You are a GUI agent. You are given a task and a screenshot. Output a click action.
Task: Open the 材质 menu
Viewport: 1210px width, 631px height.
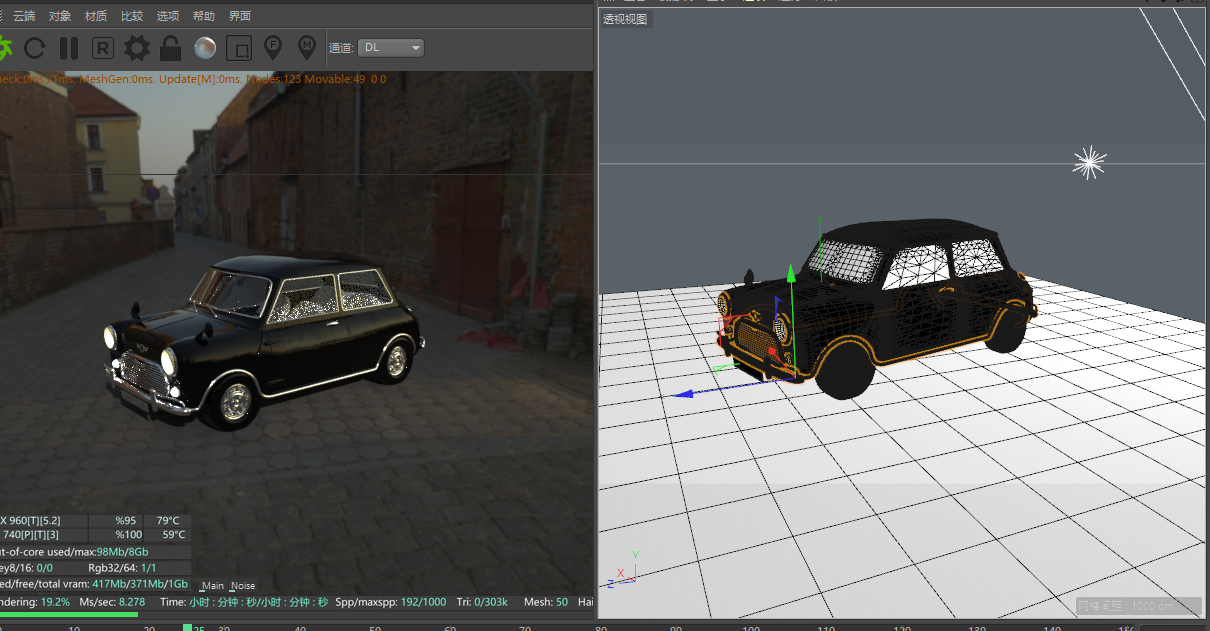click(96, 16)
